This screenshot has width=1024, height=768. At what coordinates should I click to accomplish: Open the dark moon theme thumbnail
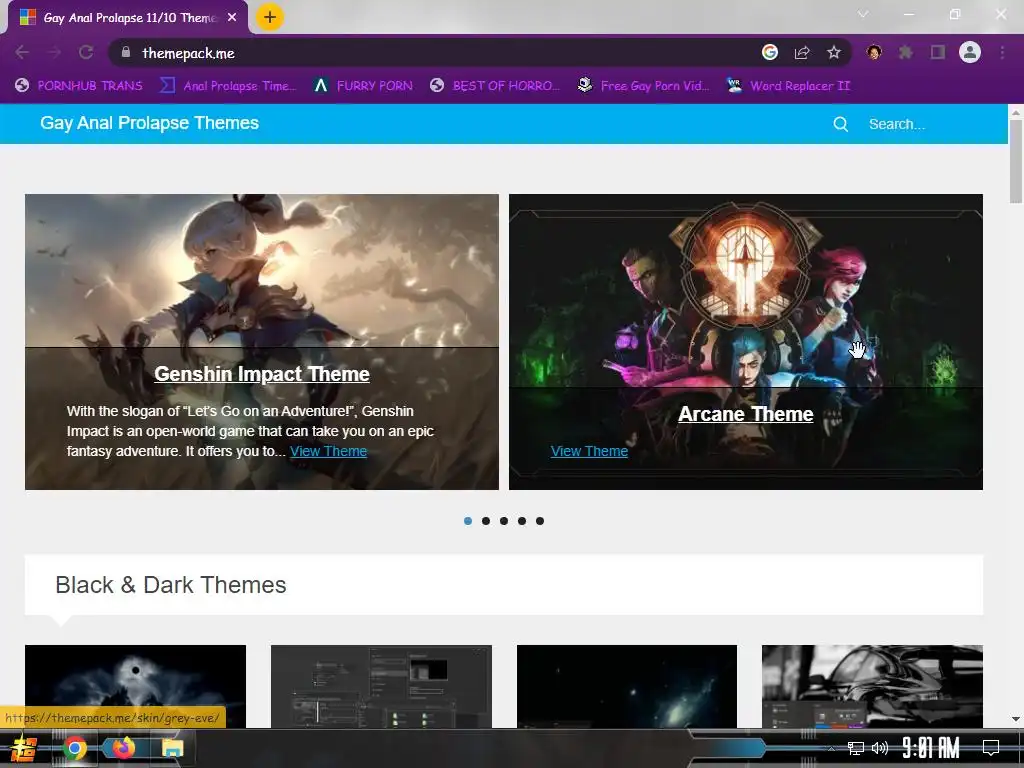tap(135, 686)
